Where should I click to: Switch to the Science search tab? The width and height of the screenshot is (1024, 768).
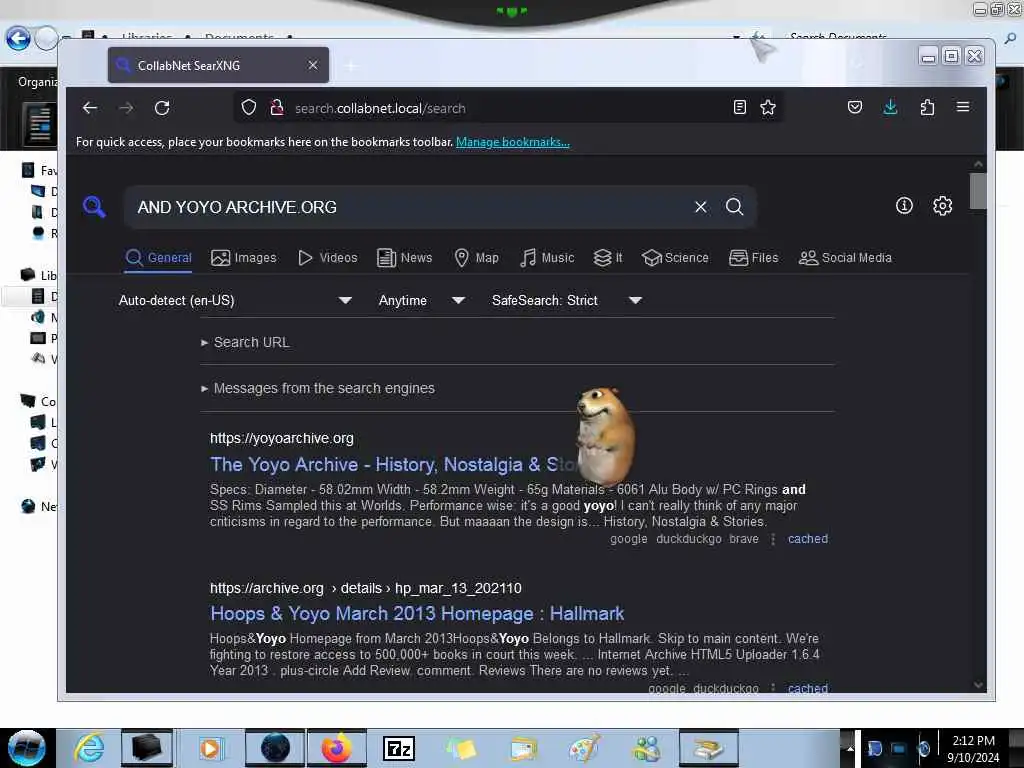[x=675, y=258]
